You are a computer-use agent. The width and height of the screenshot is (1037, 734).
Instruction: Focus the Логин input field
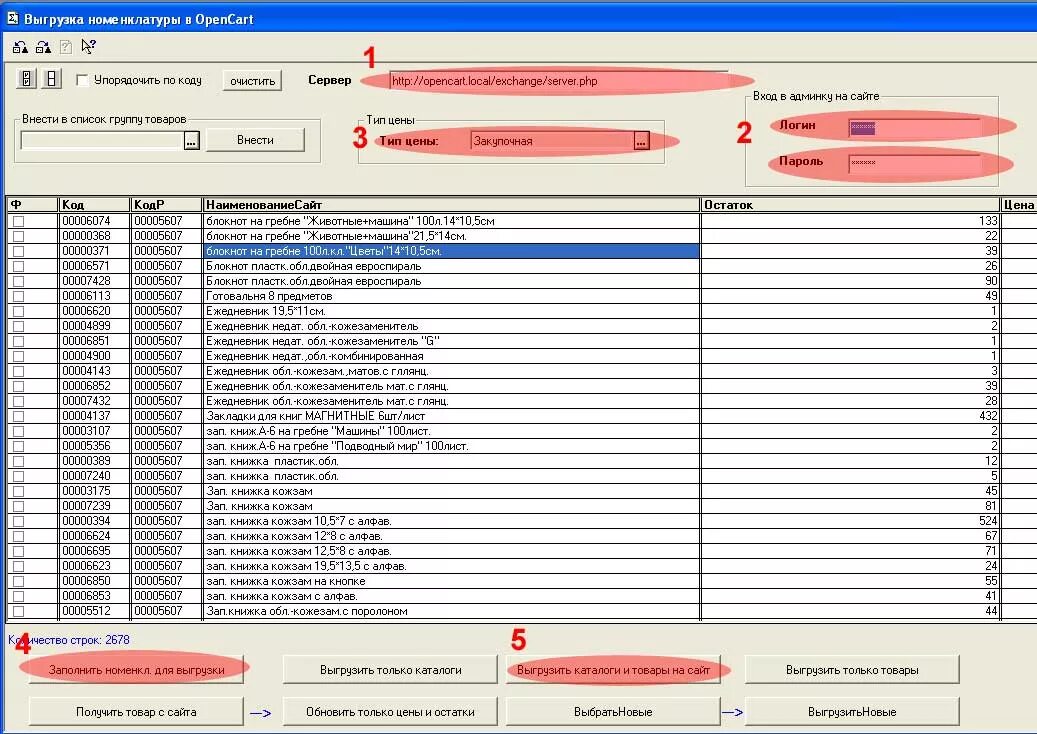click(x=914, y=128)
